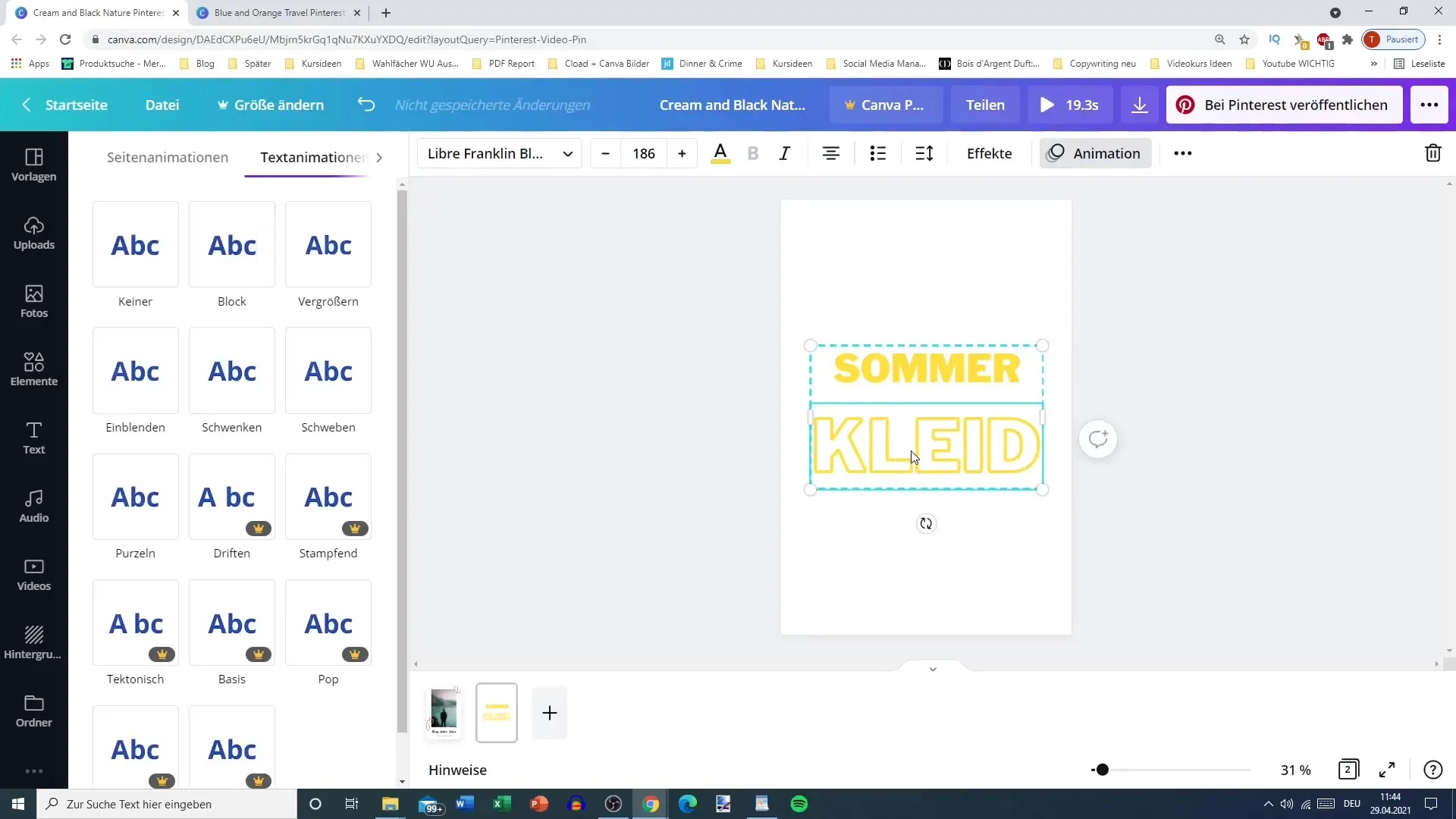This screenshot has width=1456, height=819.
Task: Delete the selected text element
Action: click(1433, 153)
